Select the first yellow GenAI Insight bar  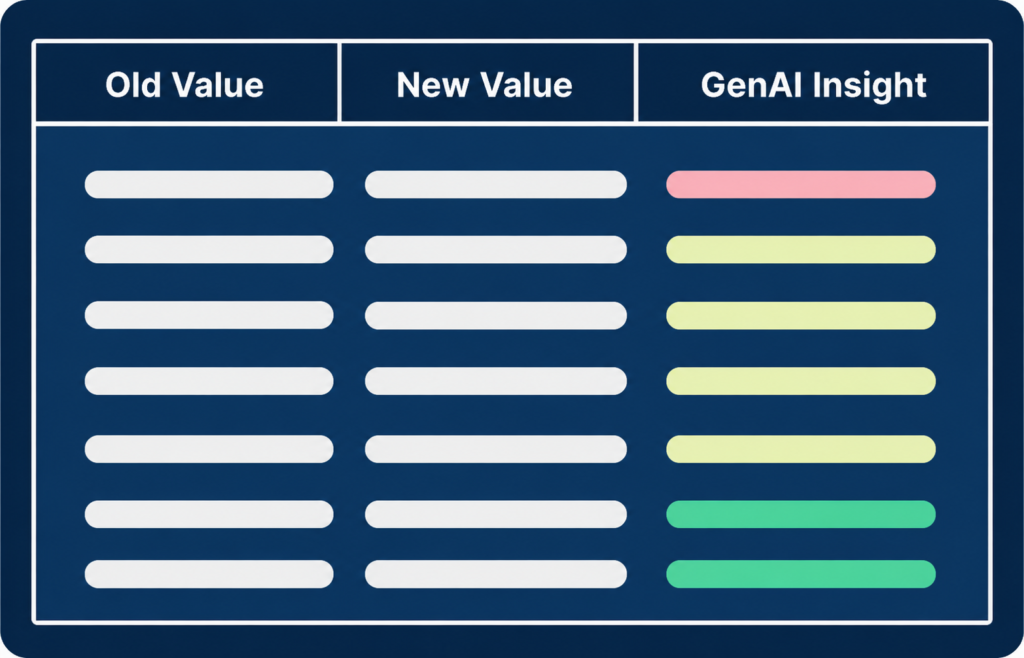pyautogui.click(x=801, y=249)
